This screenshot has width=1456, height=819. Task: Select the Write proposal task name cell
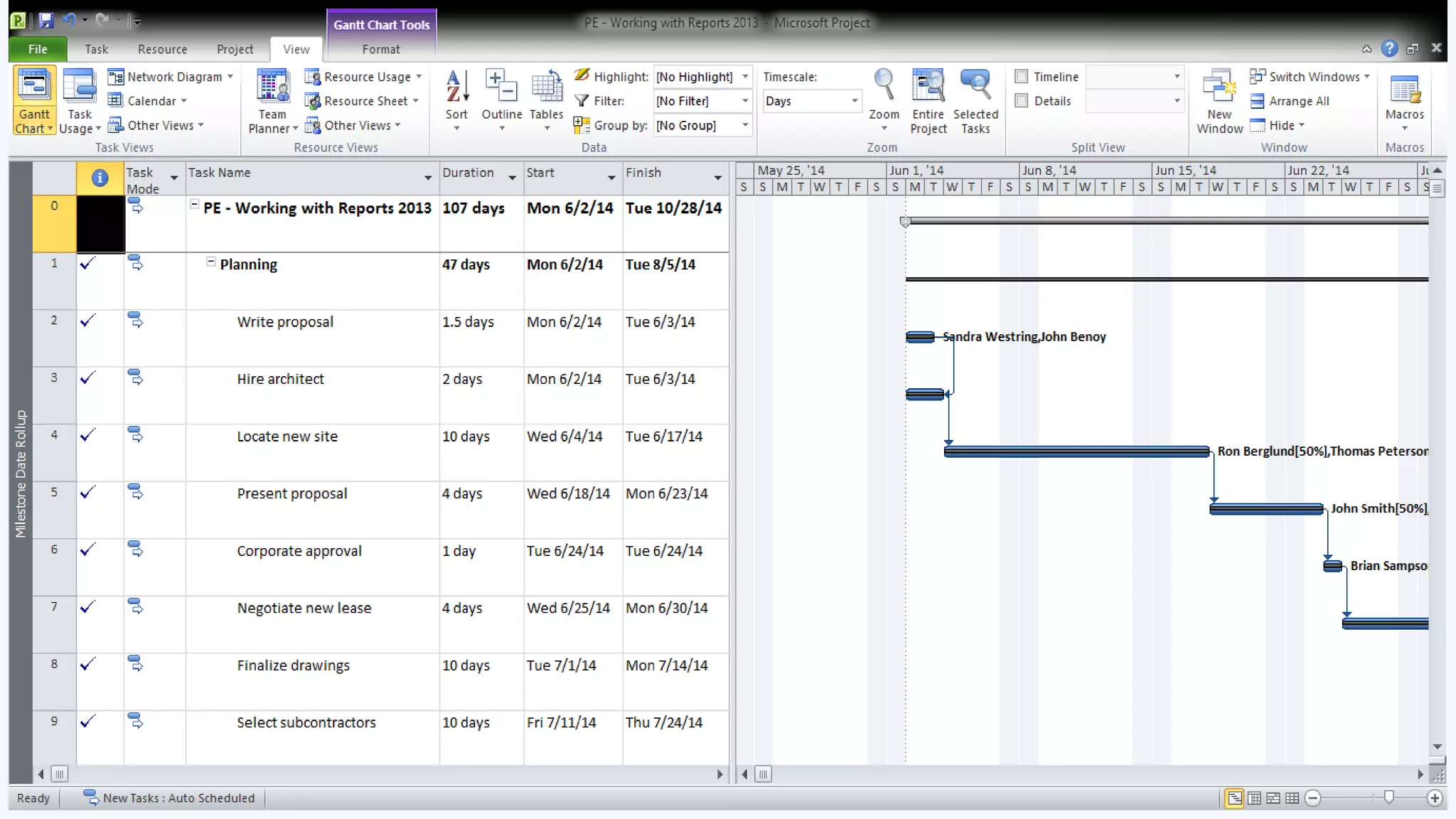click(285, 322)
